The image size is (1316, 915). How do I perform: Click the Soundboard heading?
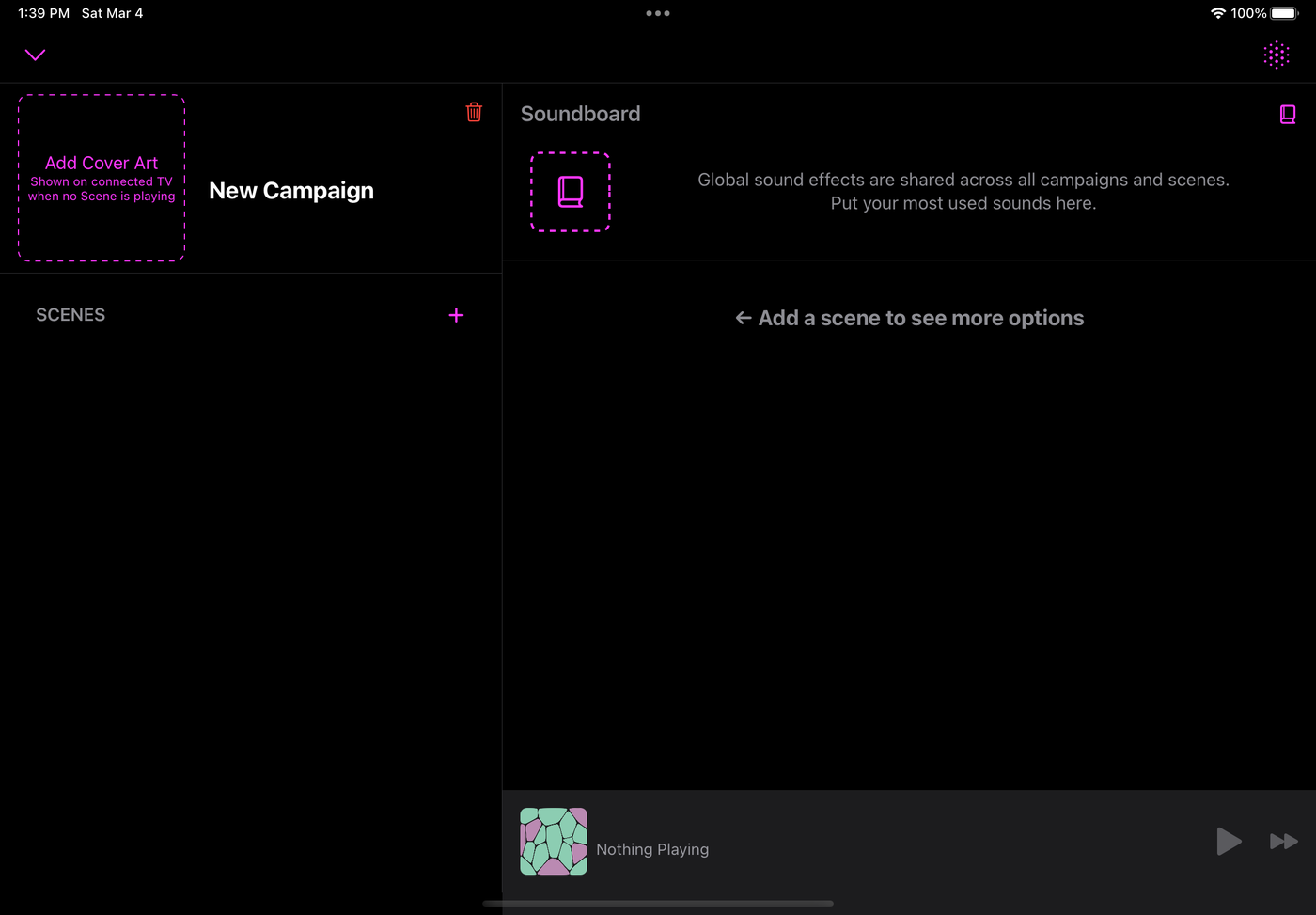[x=580, y=114]
